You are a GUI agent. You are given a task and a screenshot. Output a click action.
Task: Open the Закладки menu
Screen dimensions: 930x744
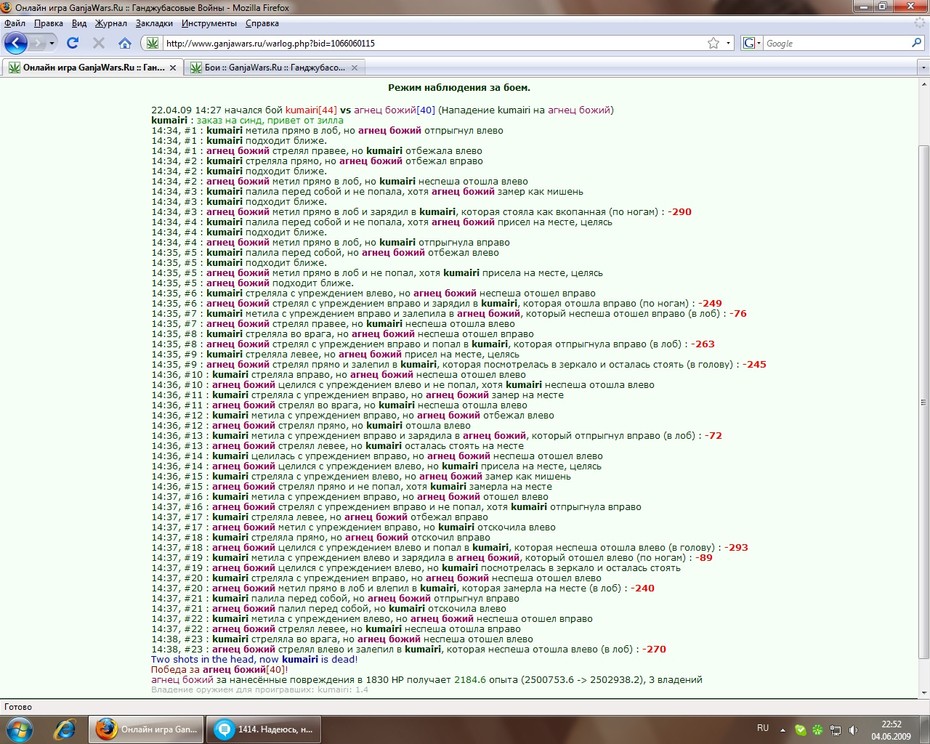154,23
